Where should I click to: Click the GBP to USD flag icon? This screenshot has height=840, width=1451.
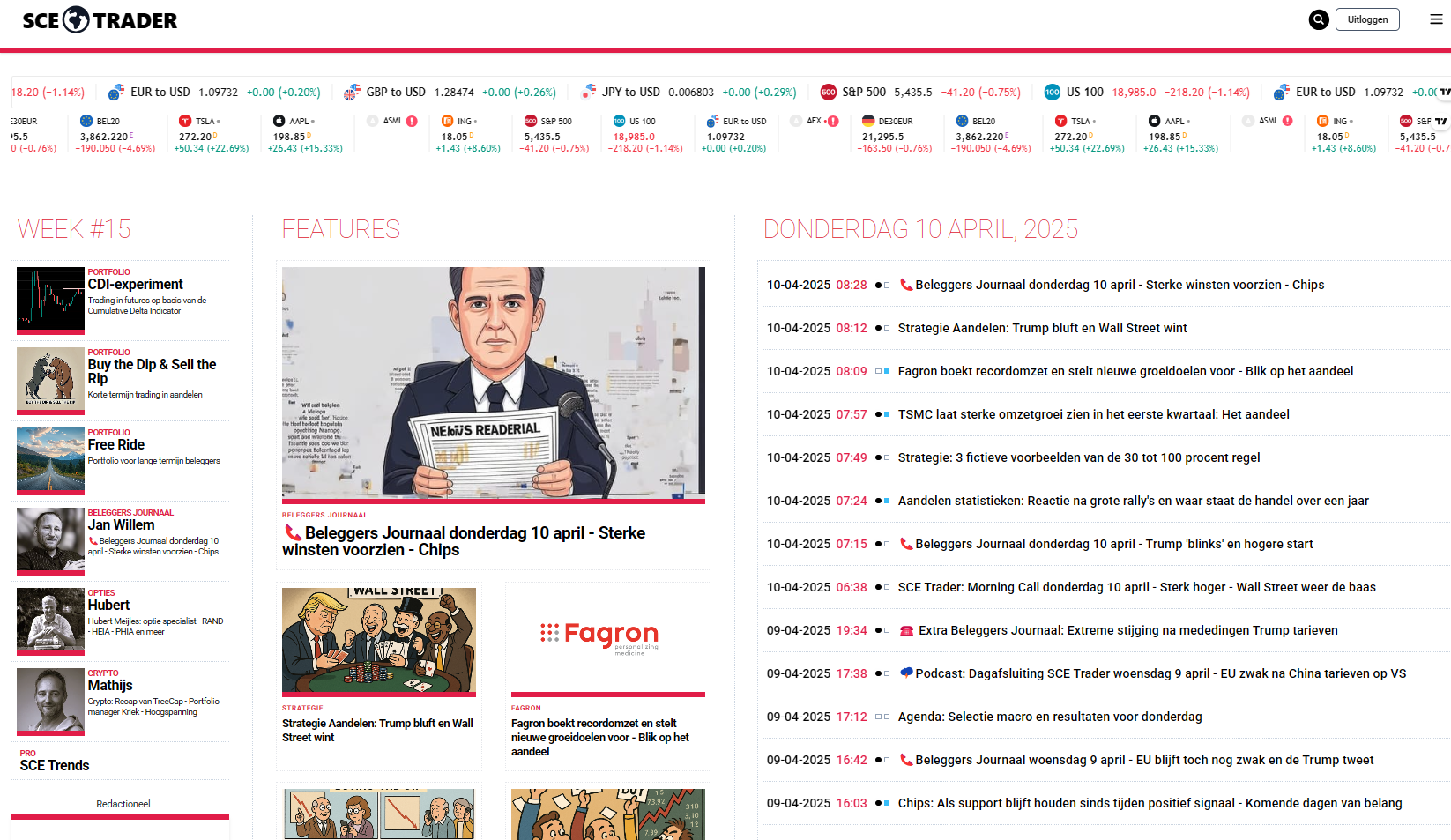point(352,92)
